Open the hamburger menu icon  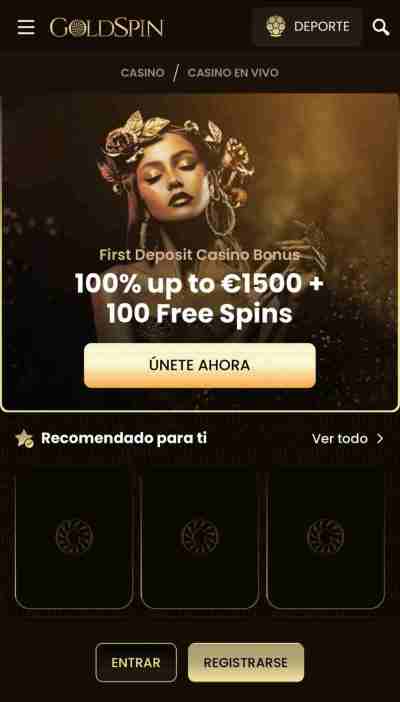point(26,27)
